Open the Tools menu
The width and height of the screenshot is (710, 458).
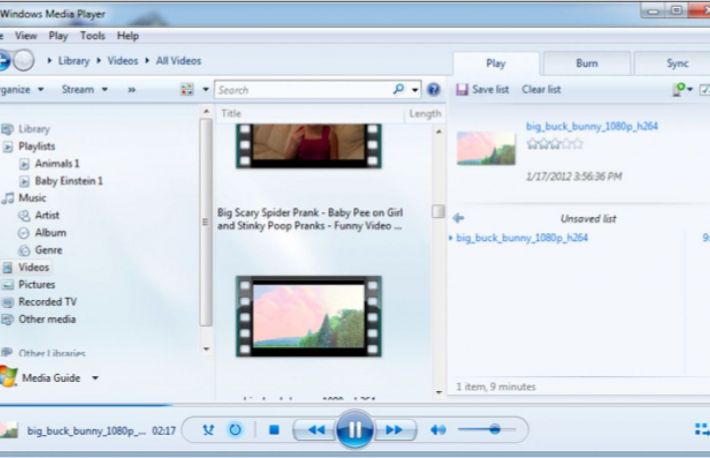(92, 35)
